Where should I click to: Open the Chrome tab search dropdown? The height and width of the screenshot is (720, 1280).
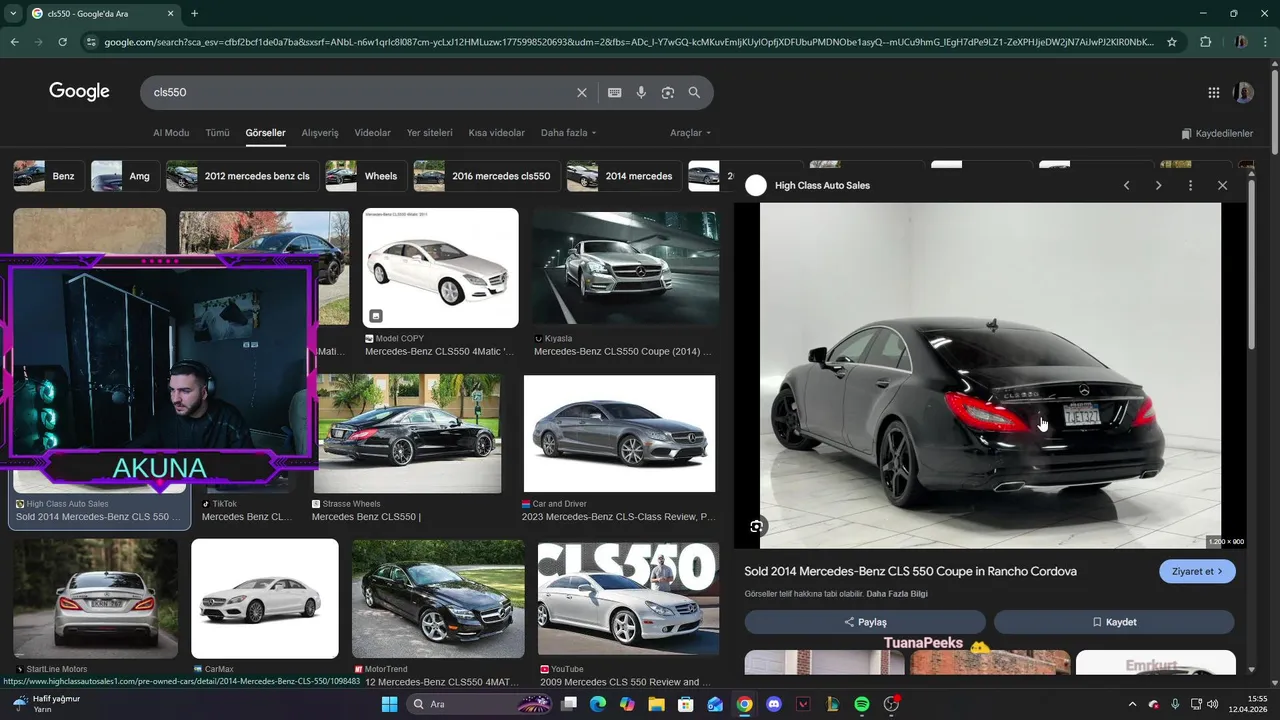point(14,13)
